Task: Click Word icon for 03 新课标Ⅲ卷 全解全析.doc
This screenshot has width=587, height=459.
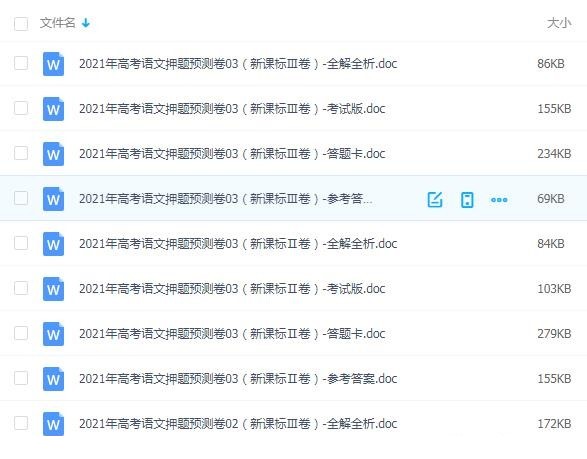Action: coord(53,64)
